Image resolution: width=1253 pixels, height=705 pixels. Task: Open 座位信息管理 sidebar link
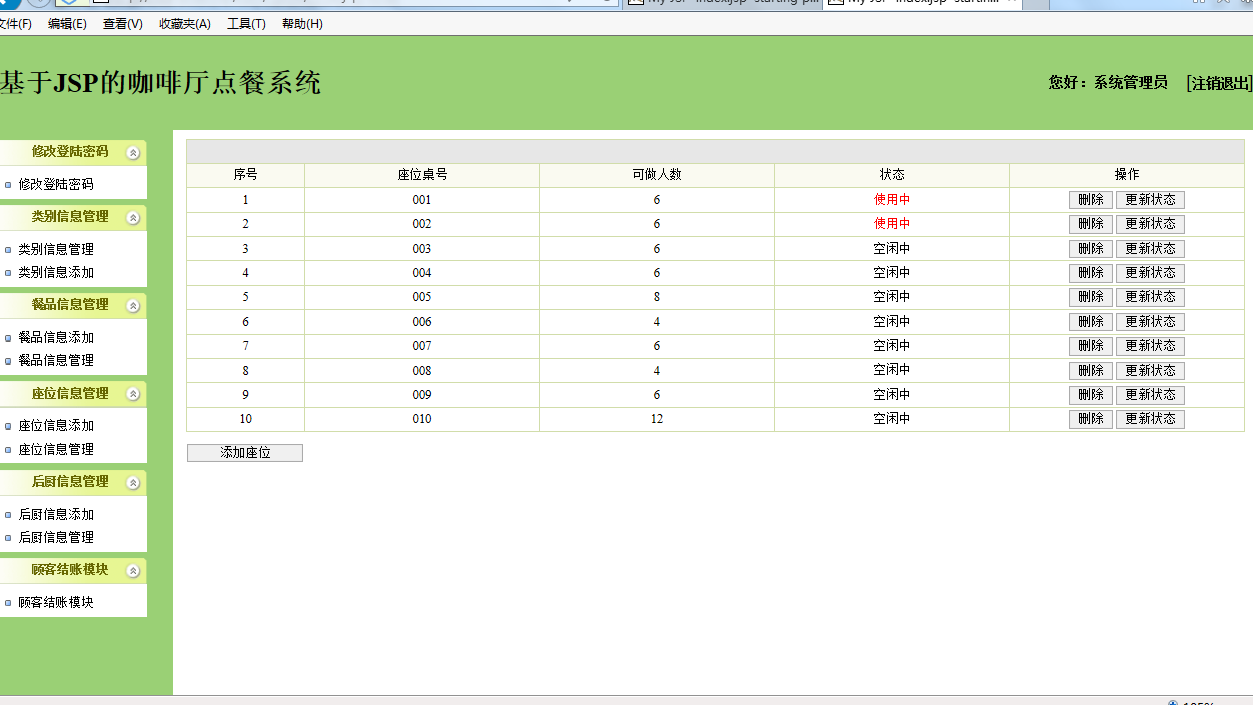(x=56, y=450)
